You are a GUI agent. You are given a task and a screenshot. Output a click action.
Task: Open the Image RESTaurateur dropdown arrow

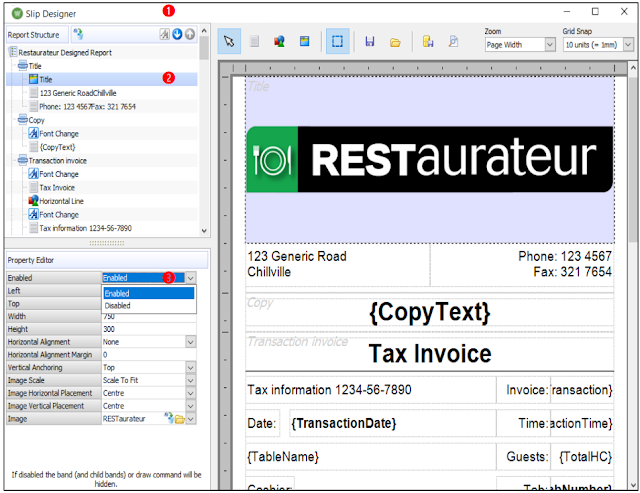pos(191,419)
